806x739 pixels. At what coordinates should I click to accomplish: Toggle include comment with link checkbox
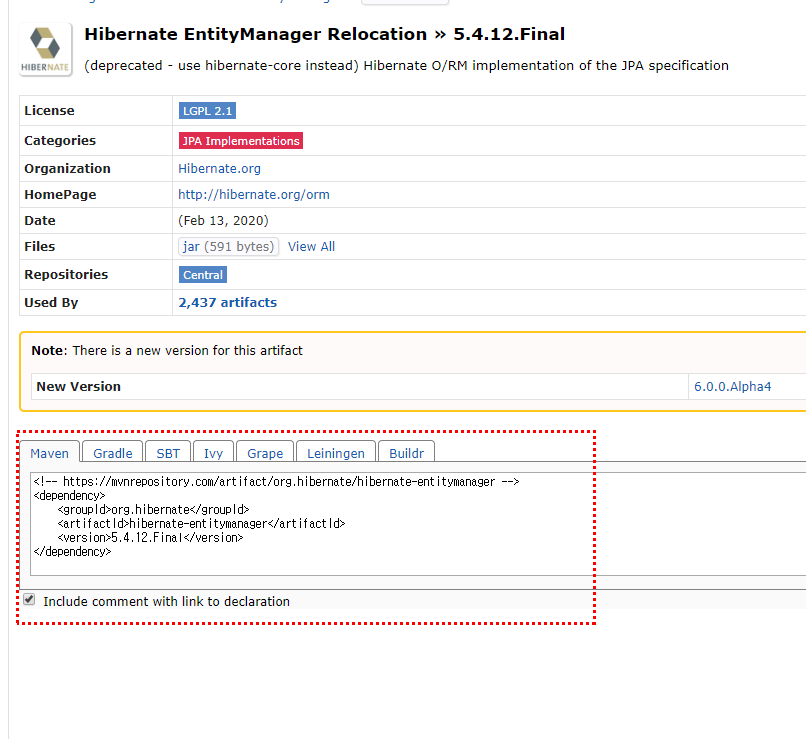29,599
